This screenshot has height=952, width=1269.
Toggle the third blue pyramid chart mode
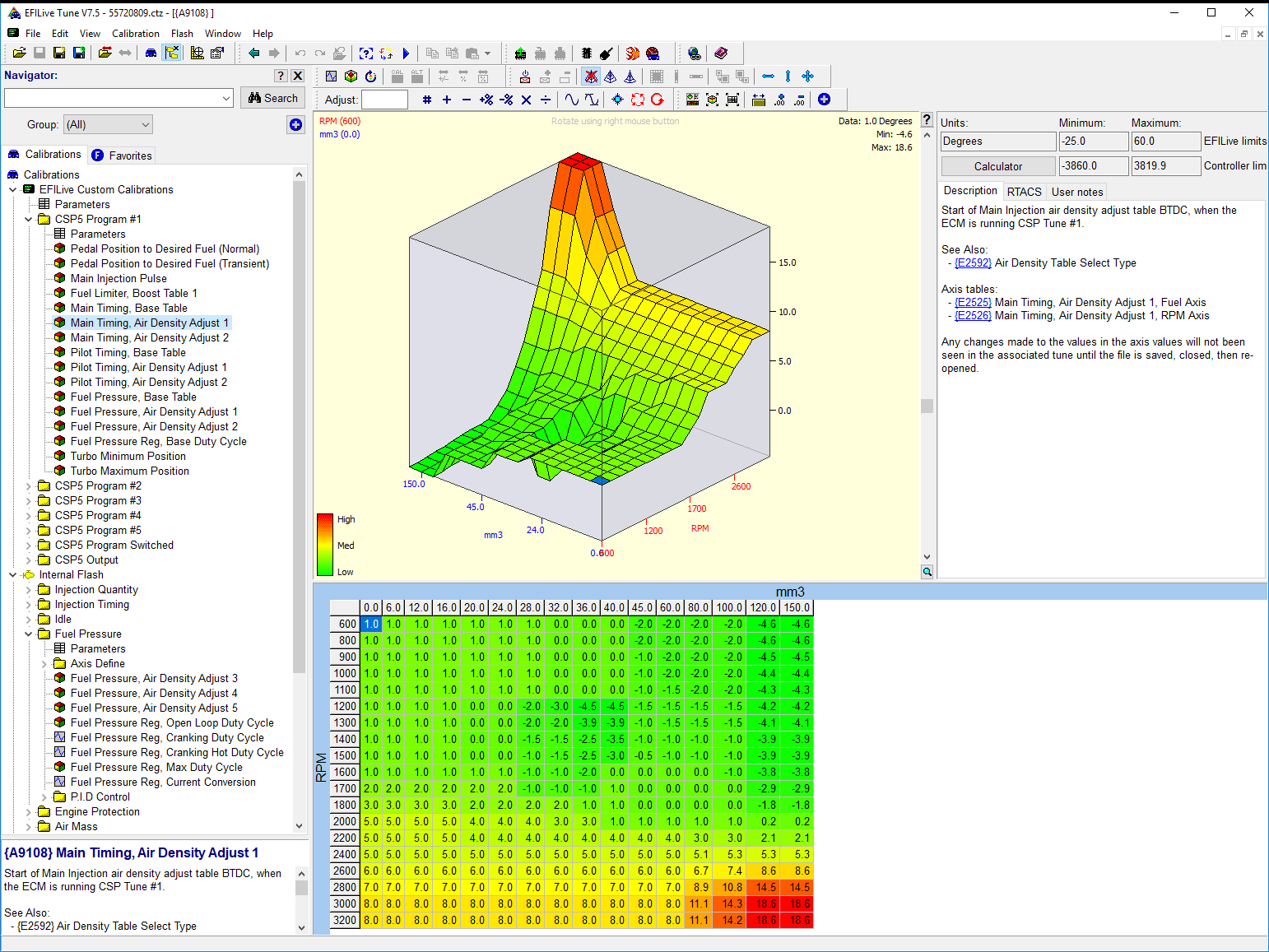[x=630, y=77]
